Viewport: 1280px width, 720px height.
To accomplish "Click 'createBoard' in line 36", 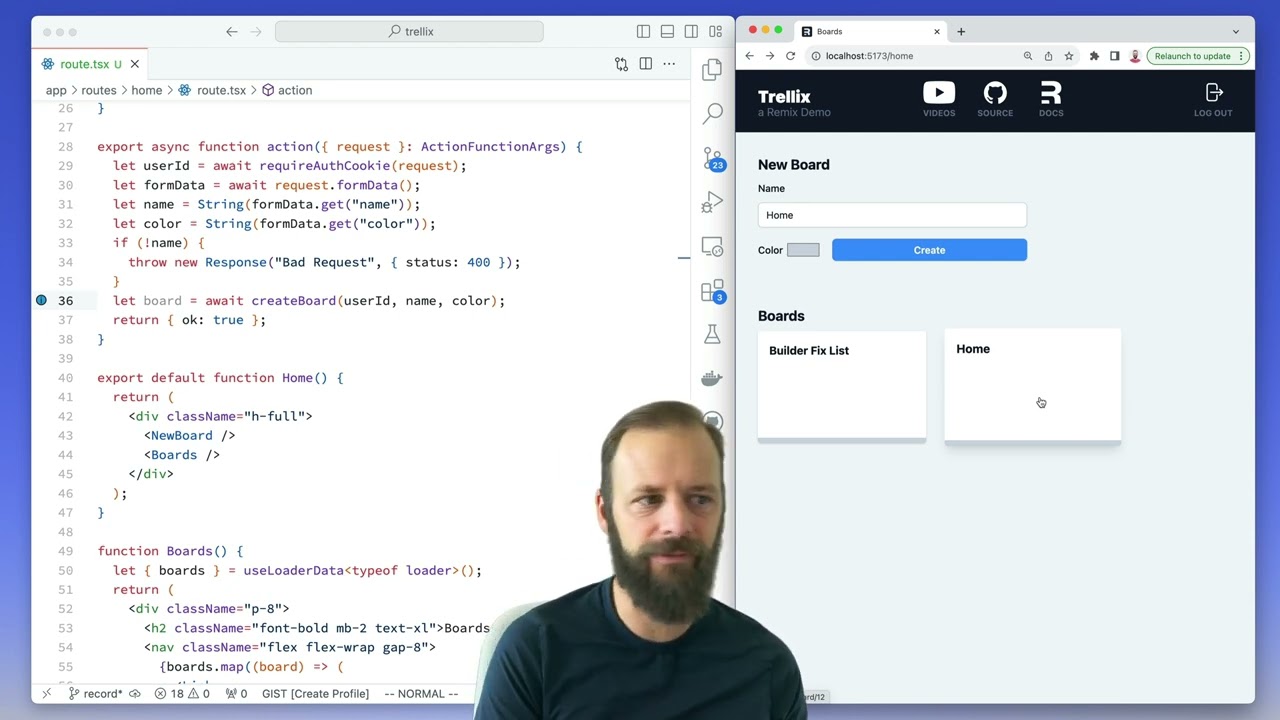I will (293, 300).
